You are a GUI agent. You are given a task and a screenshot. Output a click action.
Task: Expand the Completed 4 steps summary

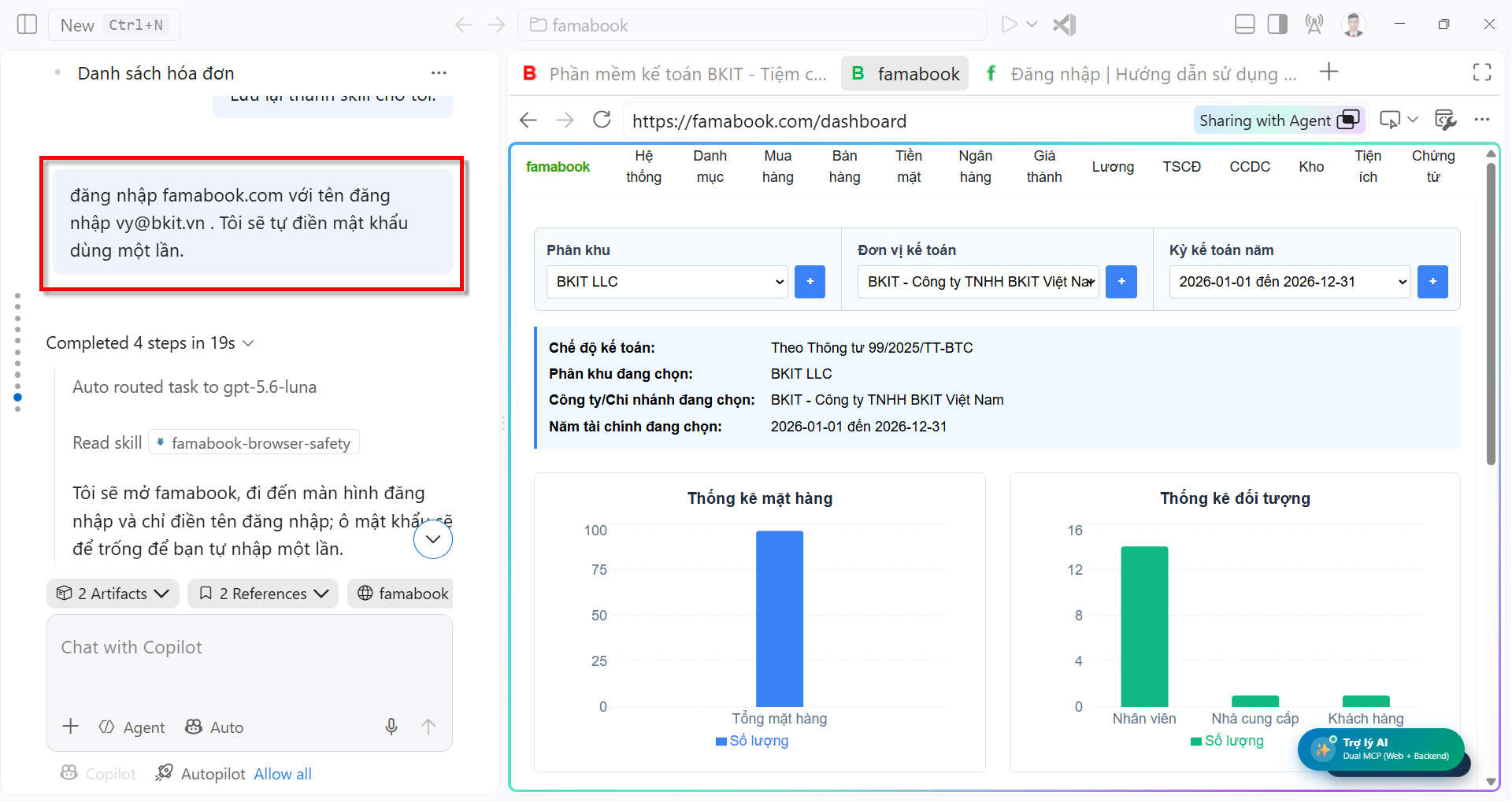[150, 343]
